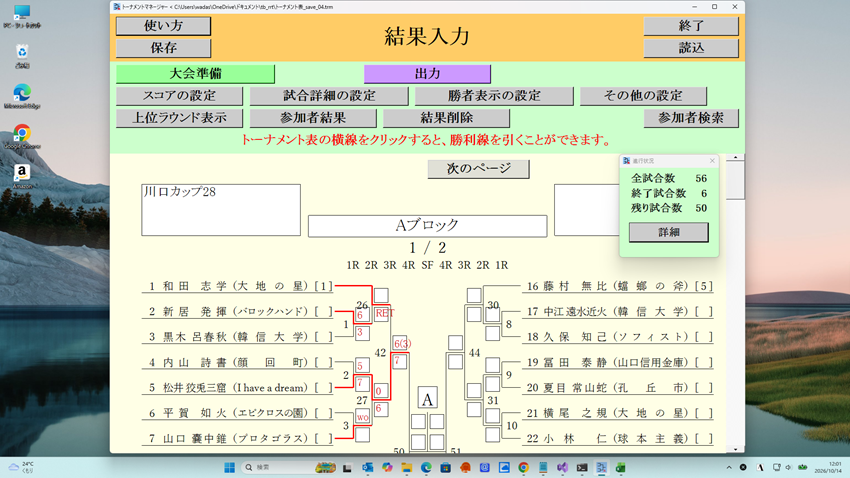Image resolution: width=850 pixels, height=478 pixels.
Task: Select player 山口 嚢中錐 entry
Action: point(238,438)
